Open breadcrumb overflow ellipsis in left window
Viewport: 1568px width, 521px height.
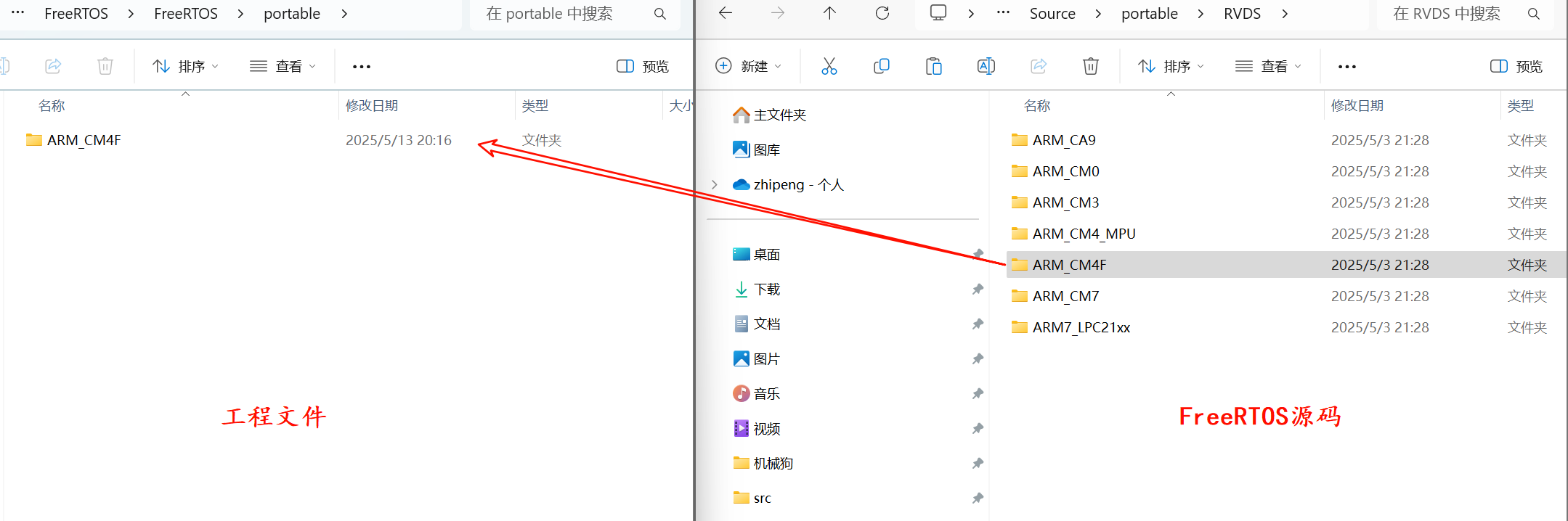pos(18,13)
